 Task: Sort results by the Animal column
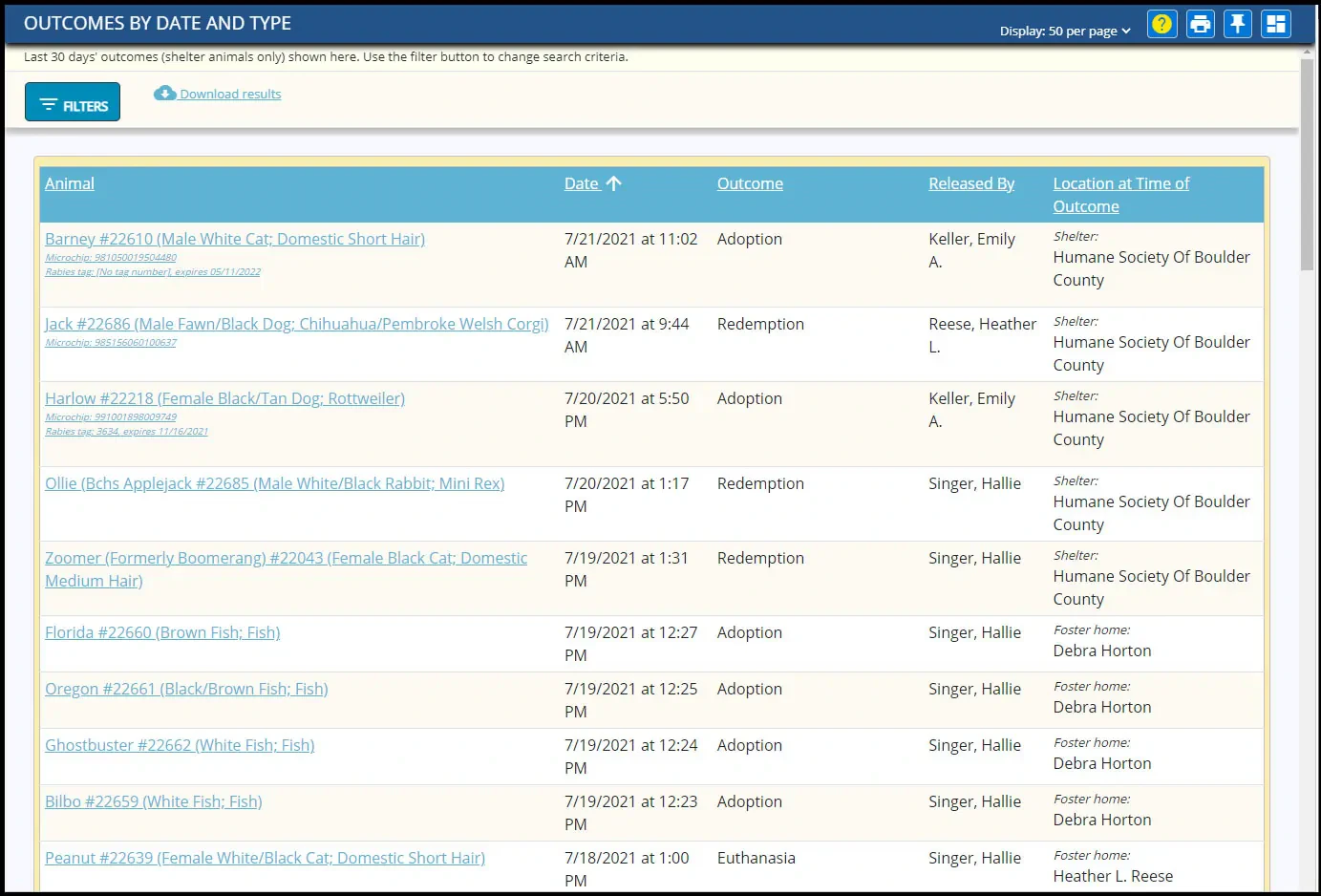tap(69, 183)
